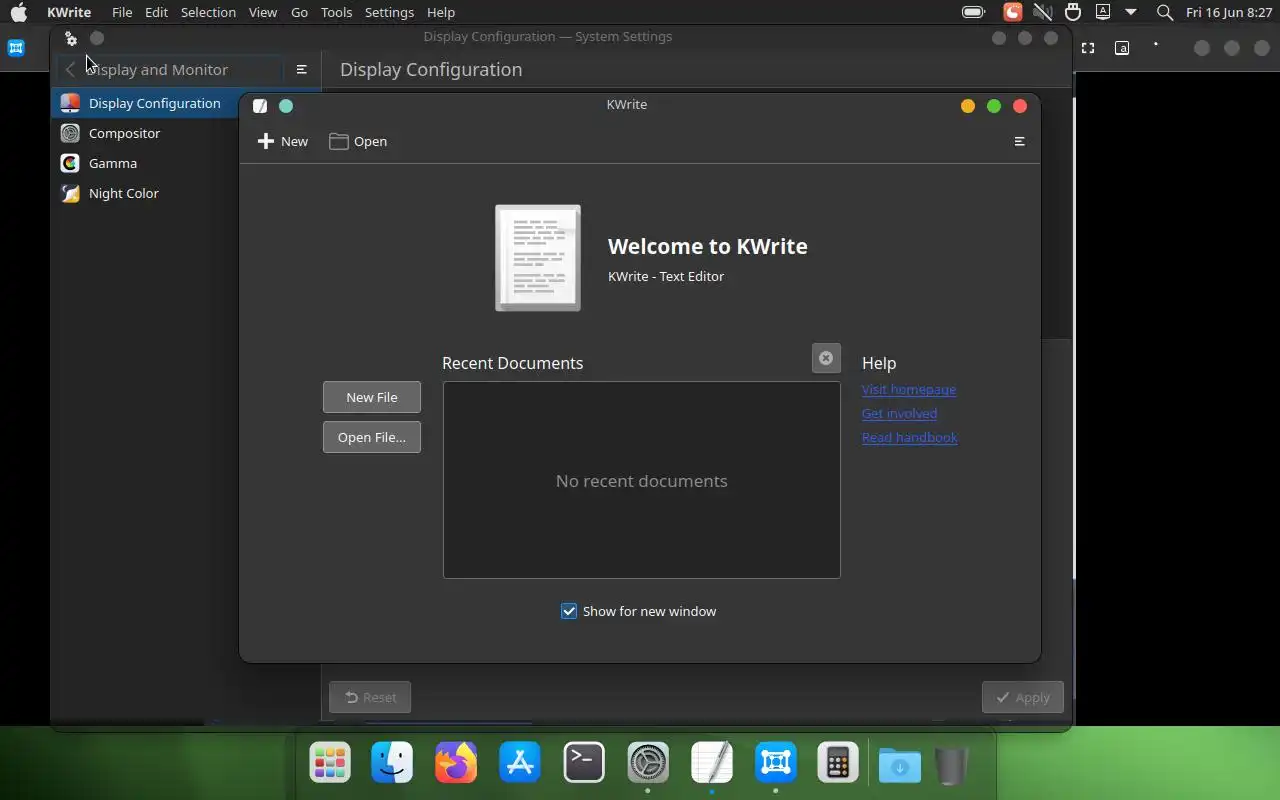
Task: Click the USB device icon in menu bar
Action: point(1073,12)
